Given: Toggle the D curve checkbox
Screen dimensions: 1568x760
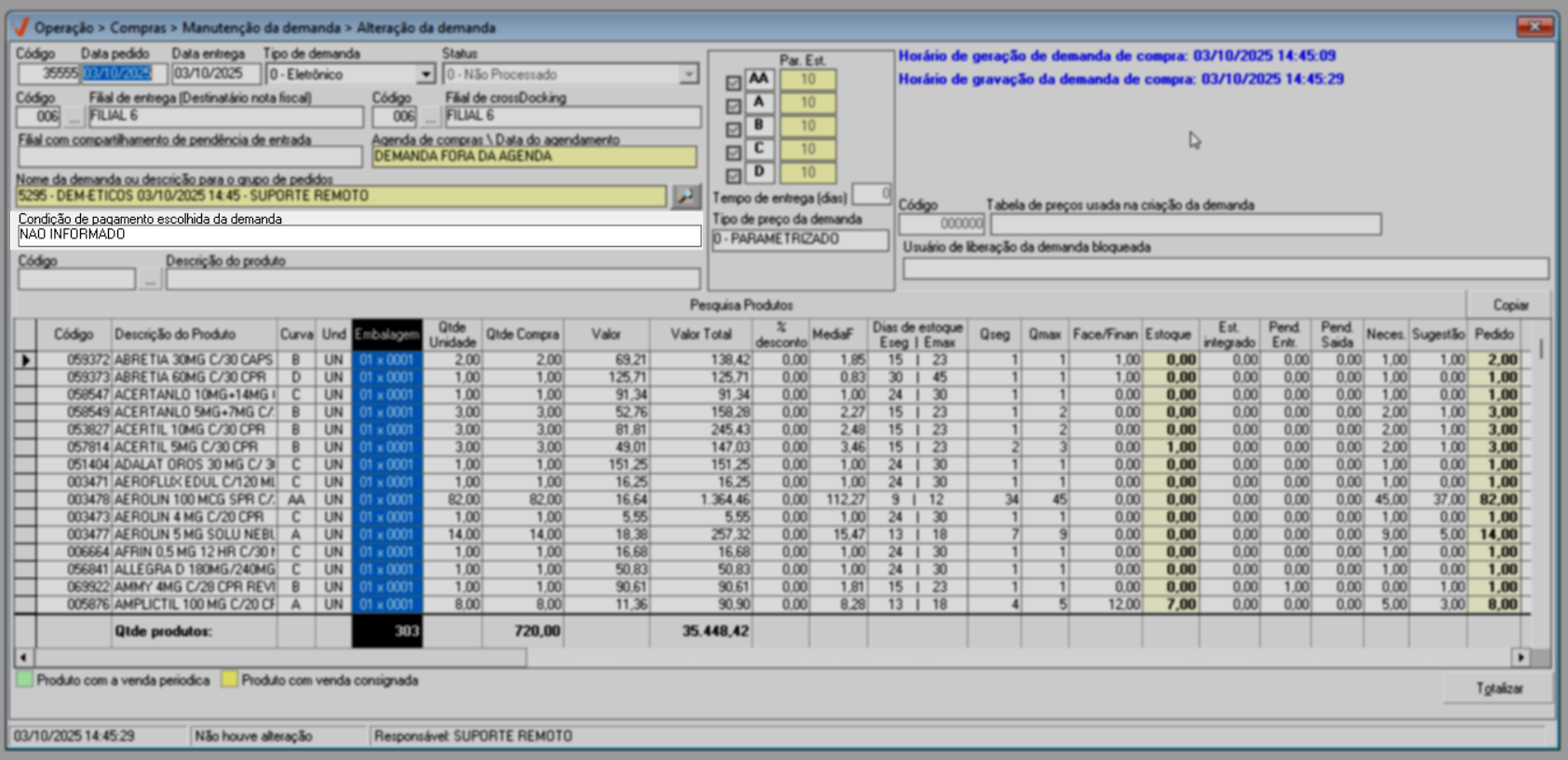Looking at the screenshot, I should coord(733,176).
